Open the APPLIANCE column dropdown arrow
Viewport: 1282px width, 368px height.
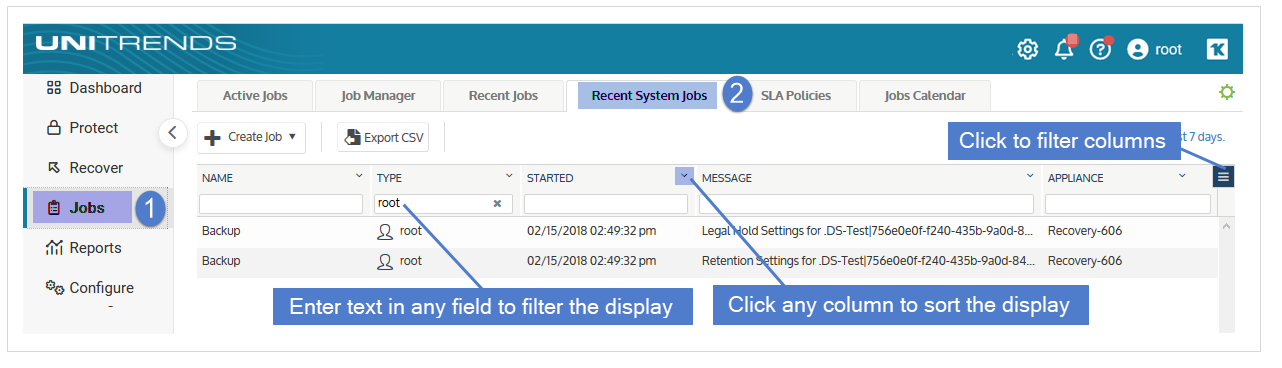tap(1182, 176)
